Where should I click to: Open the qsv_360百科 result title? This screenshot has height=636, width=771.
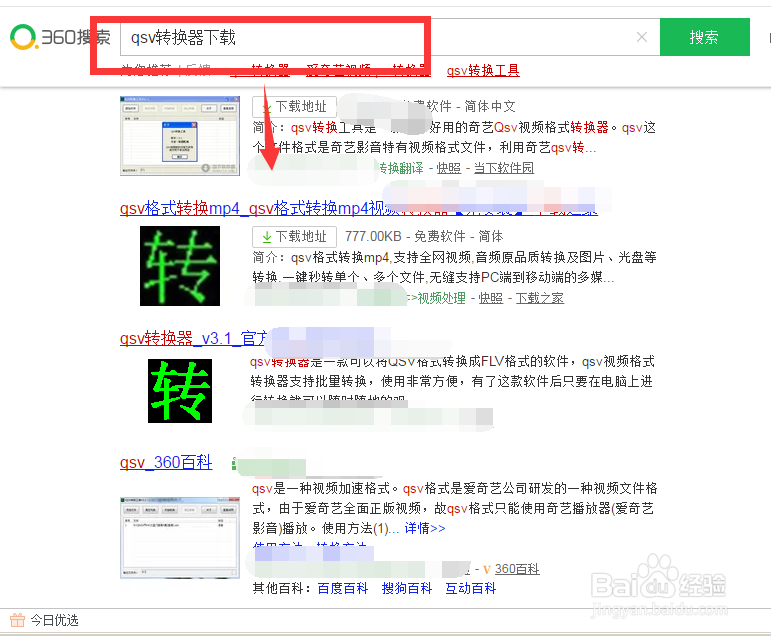pyautogui.click(x=166, y=462)
